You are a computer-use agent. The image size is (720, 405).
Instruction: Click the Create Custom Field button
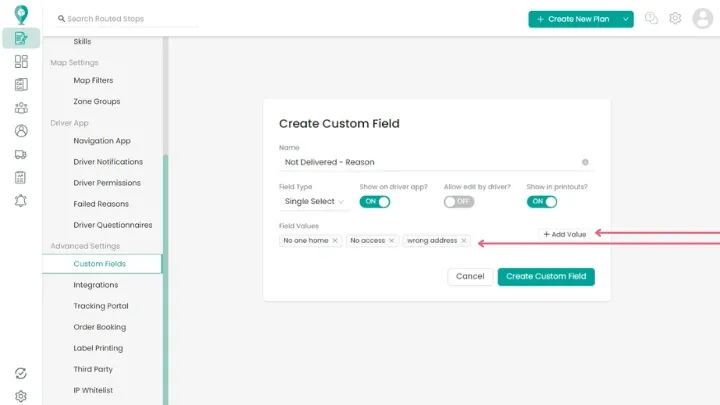pyautogui.click(x=546, y=276)
